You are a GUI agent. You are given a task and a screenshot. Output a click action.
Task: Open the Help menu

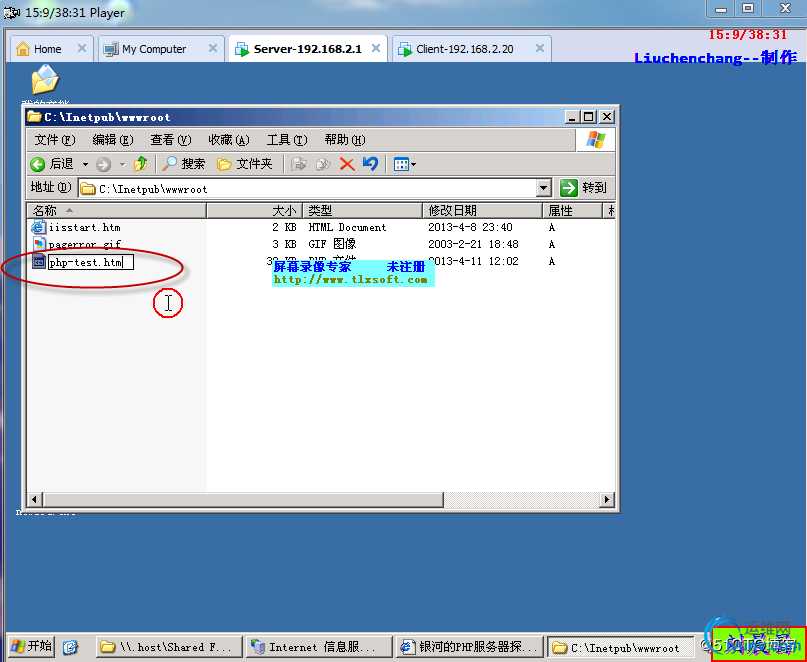click(345, 140)
